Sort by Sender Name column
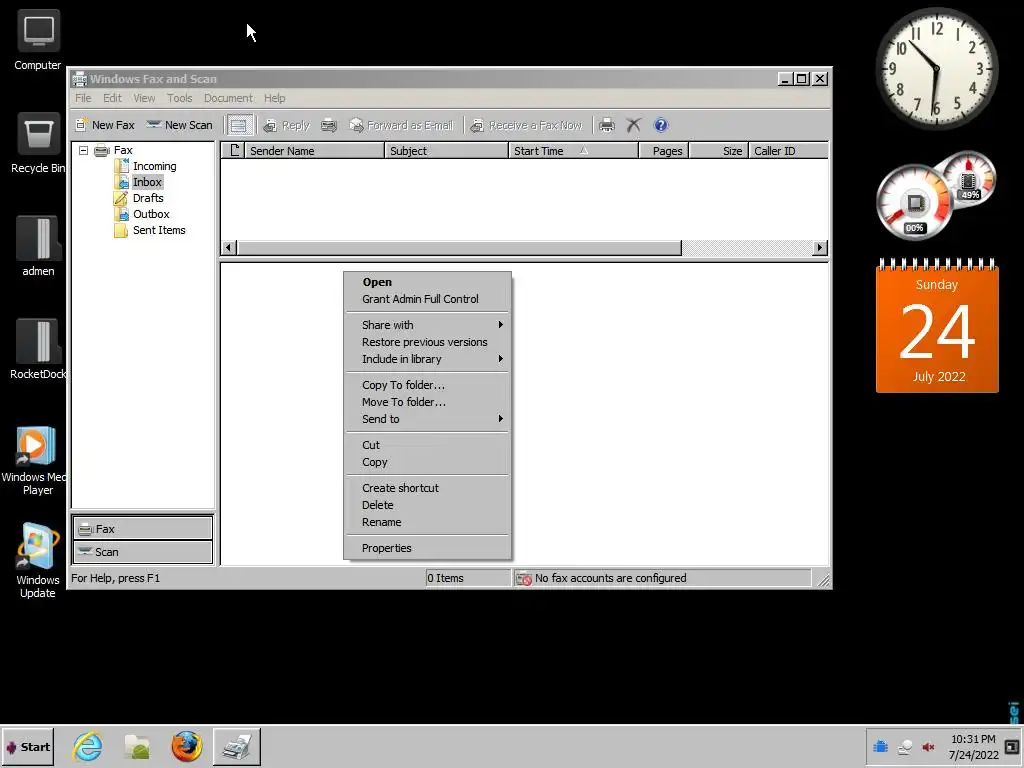The image size is (1024, 768). coord(315,151)
